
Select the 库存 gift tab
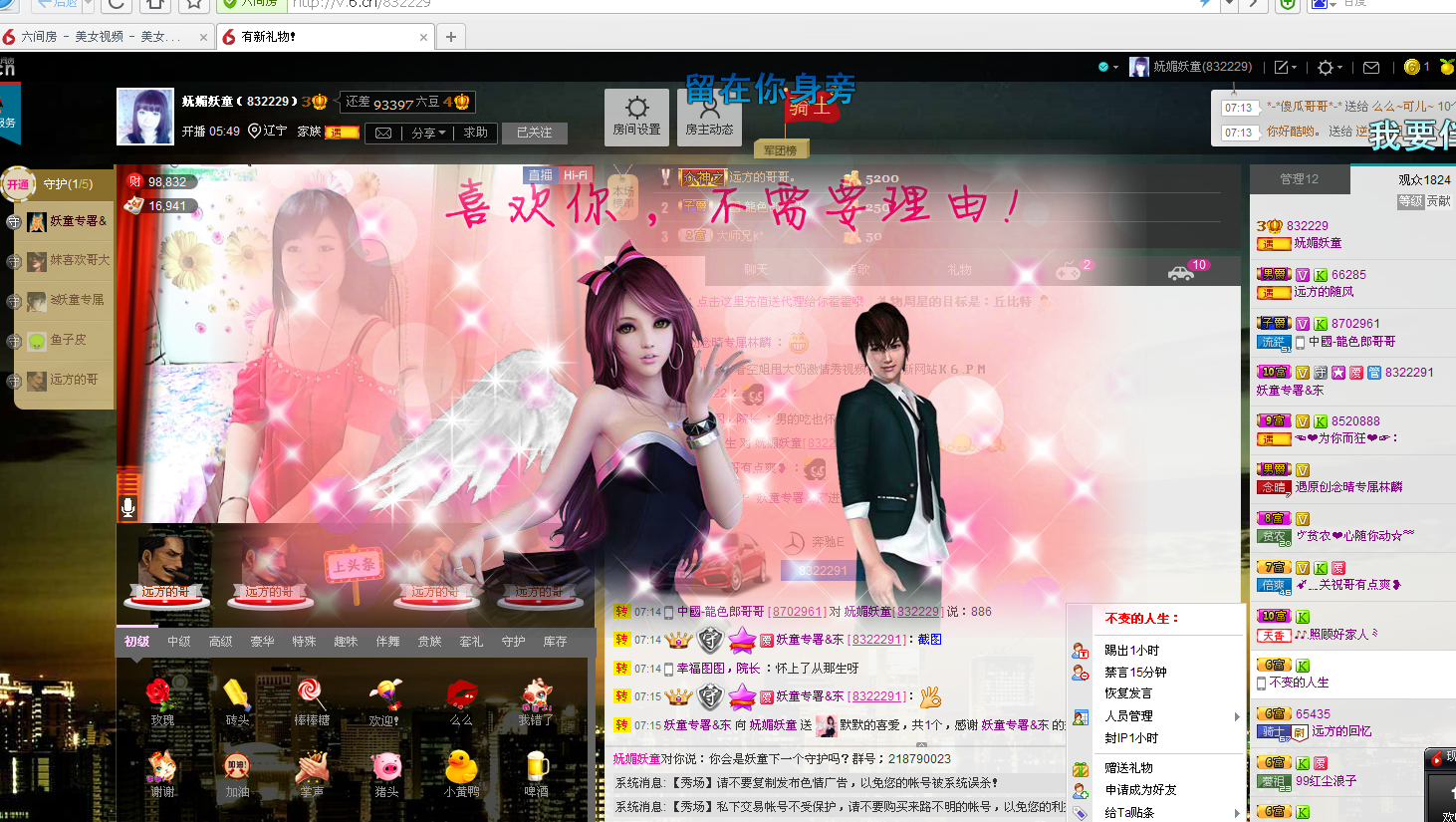click(555, 642)
